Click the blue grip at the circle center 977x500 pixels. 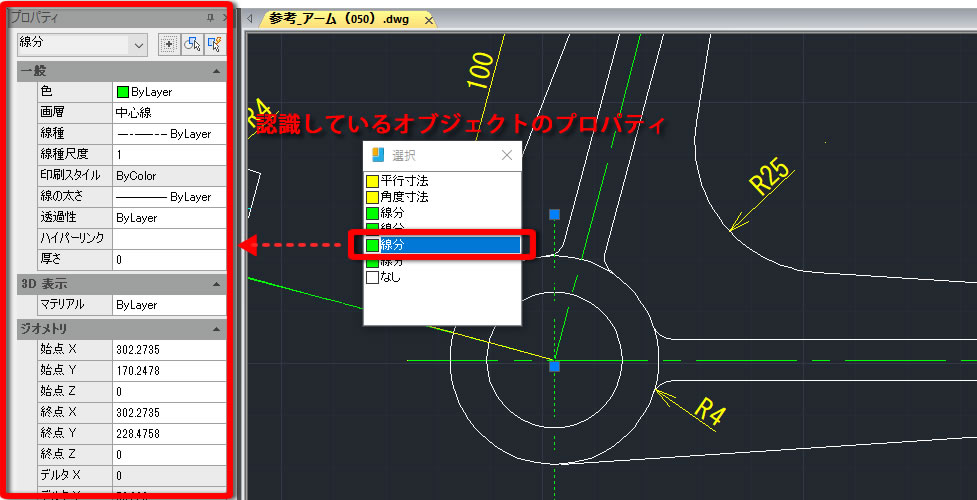555,366
